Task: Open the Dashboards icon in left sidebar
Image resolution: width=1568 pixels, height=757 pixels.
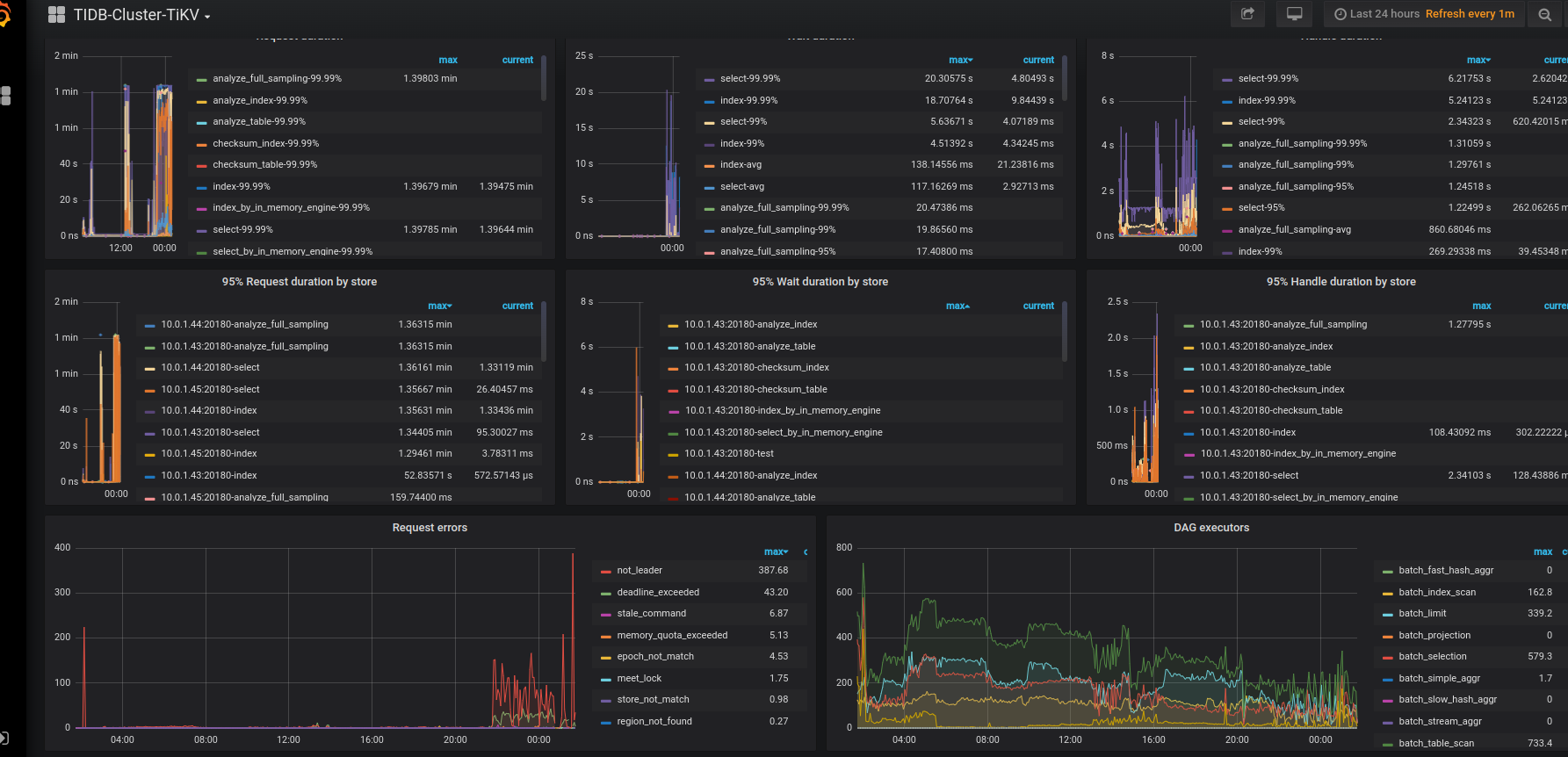Action: (x=6, y=95)
